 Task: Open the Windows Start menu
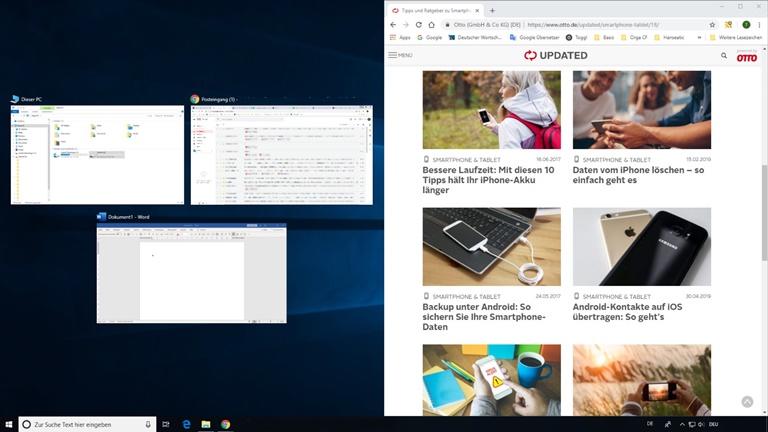(9, 424)
